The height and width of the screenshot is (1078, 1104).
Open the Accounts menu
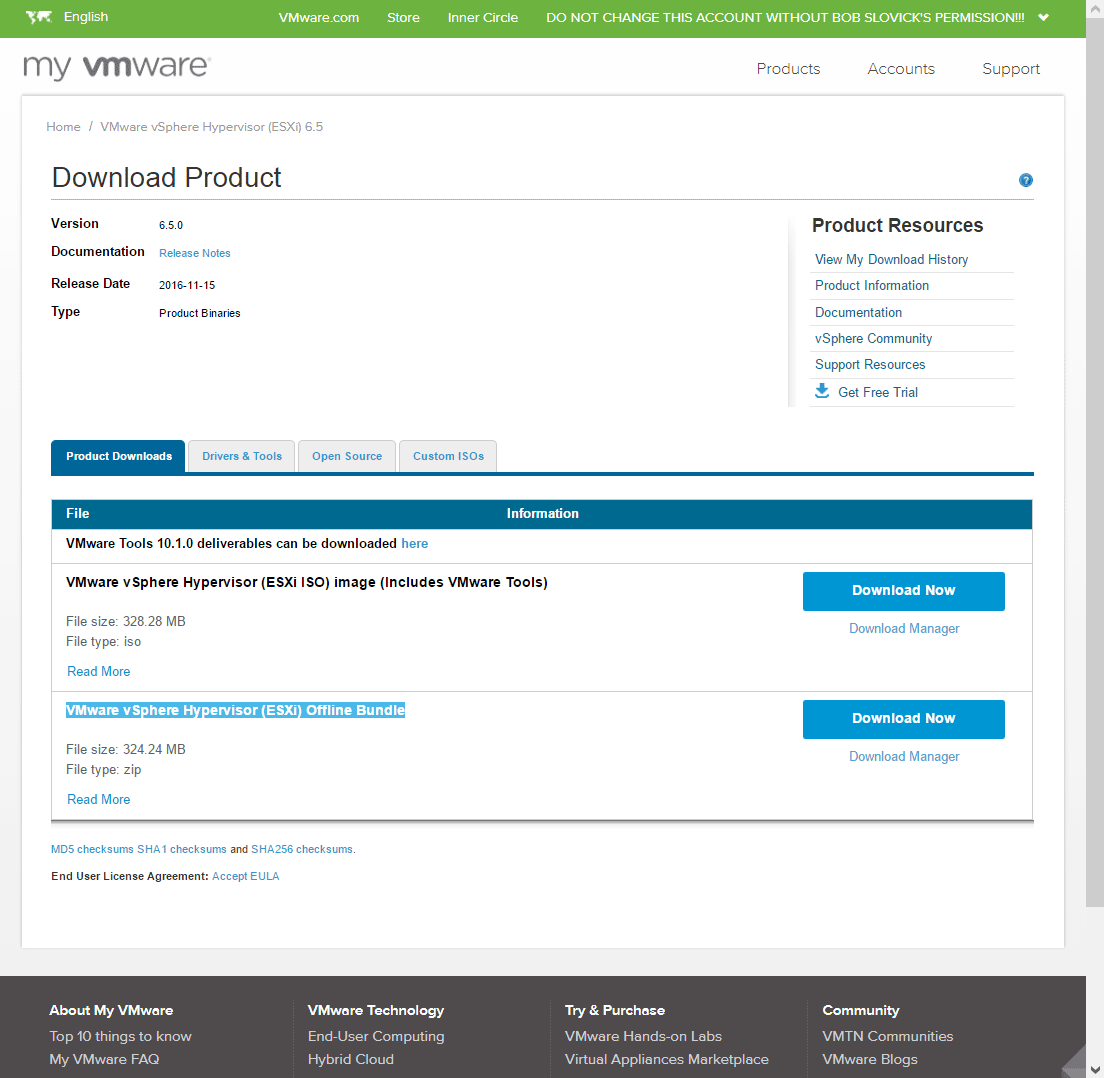click(x=901, y=69)
